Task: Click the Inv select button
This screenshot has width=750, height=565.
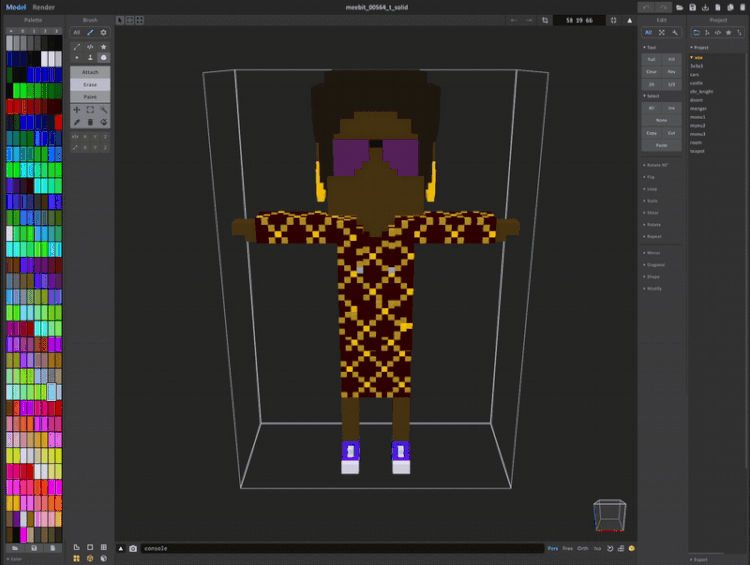Action: 672,108
